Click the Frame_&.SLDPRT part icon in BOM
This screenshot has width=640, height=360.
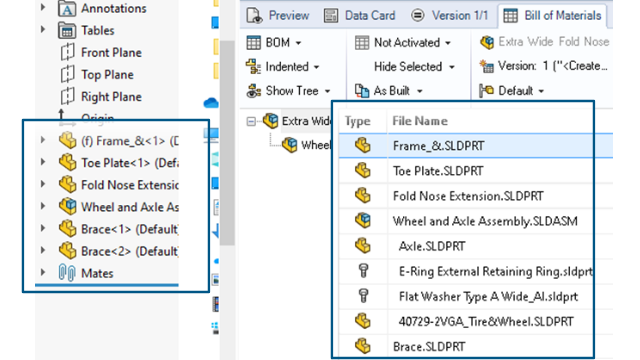[x=362, y=146]
